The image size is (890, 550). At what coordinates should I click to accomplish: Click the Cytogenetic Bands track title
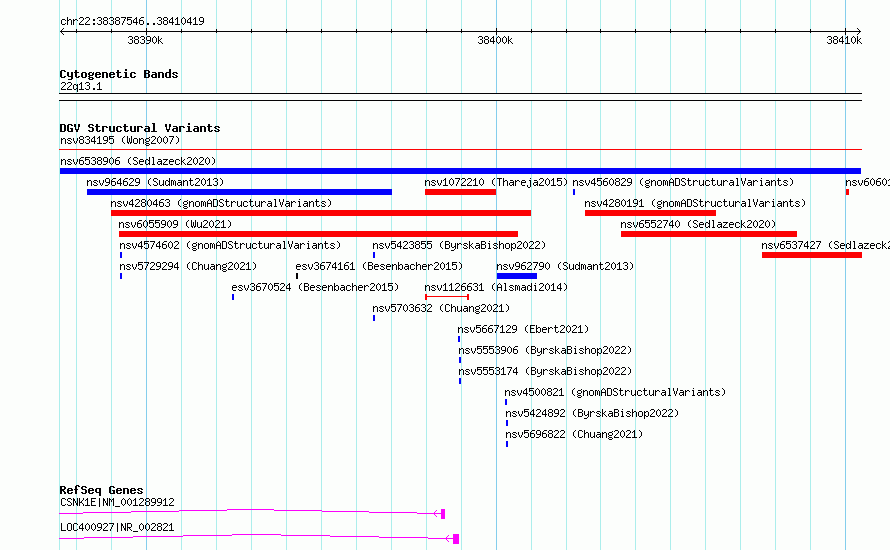tap(119, 74)
